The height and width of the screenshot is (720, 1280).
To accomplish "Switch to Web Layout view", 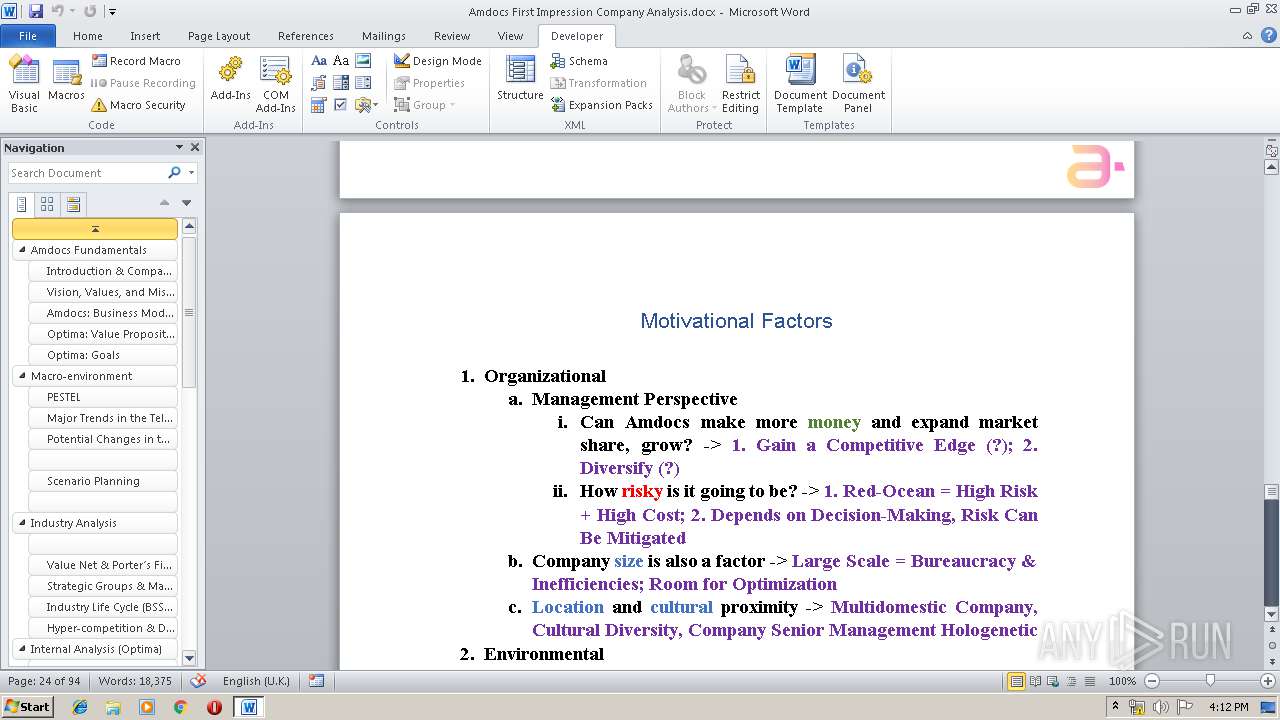I will pos(1052,681).
